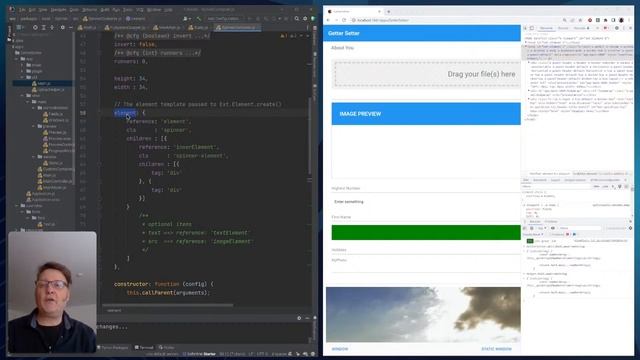Click the green First Name field bar
Screen dimensions: 640x360
point(426,233)
